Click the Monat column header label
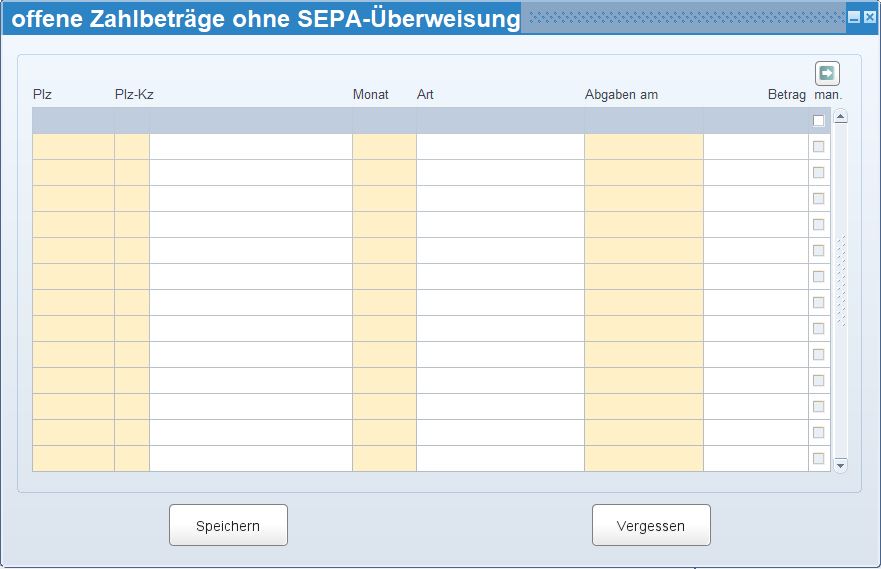 [x=370, y=95]
